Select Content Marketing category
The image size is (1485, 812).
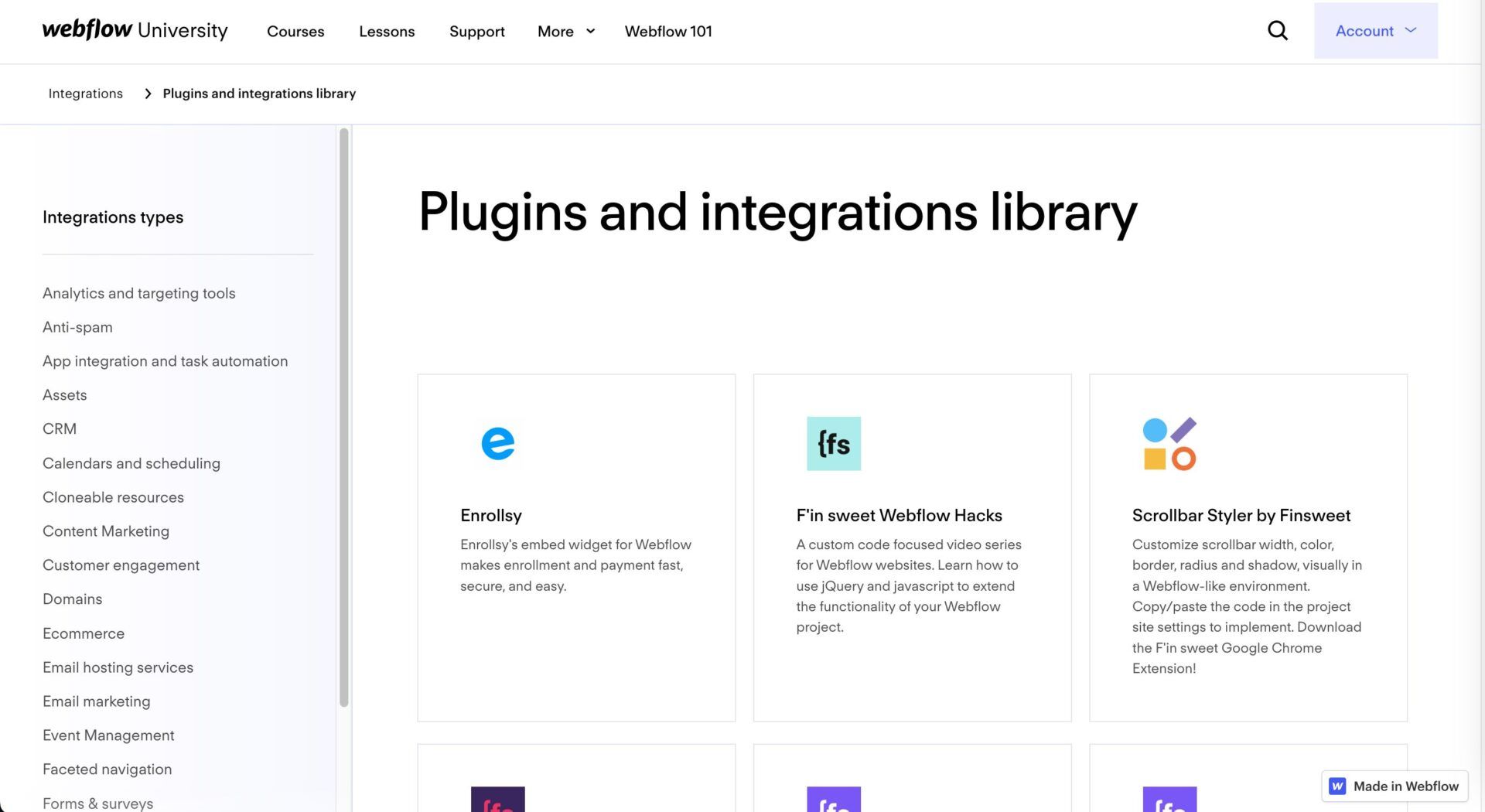coord(106,531)
